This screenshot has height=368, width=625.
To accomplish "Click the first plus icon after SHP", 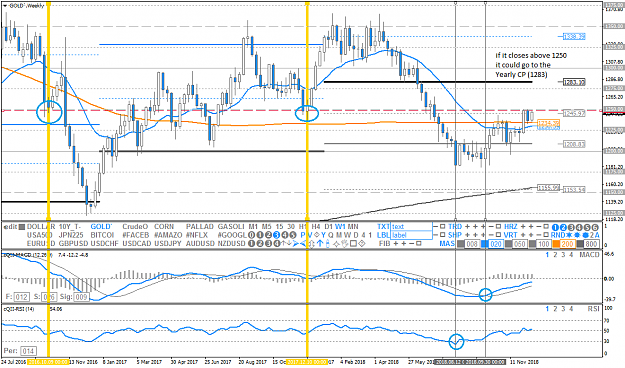I will click(x=467, y=235).
